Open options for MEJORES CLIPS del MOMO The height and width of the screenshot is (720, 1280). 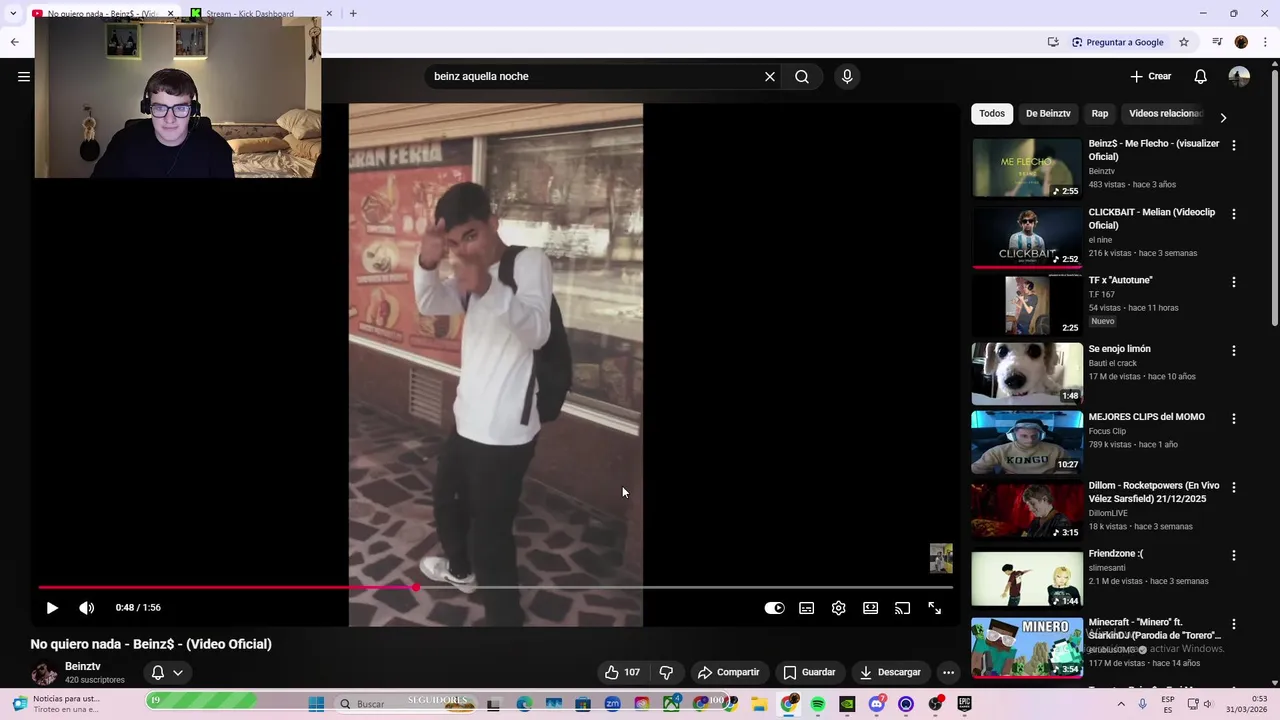tap(1233, 419)
